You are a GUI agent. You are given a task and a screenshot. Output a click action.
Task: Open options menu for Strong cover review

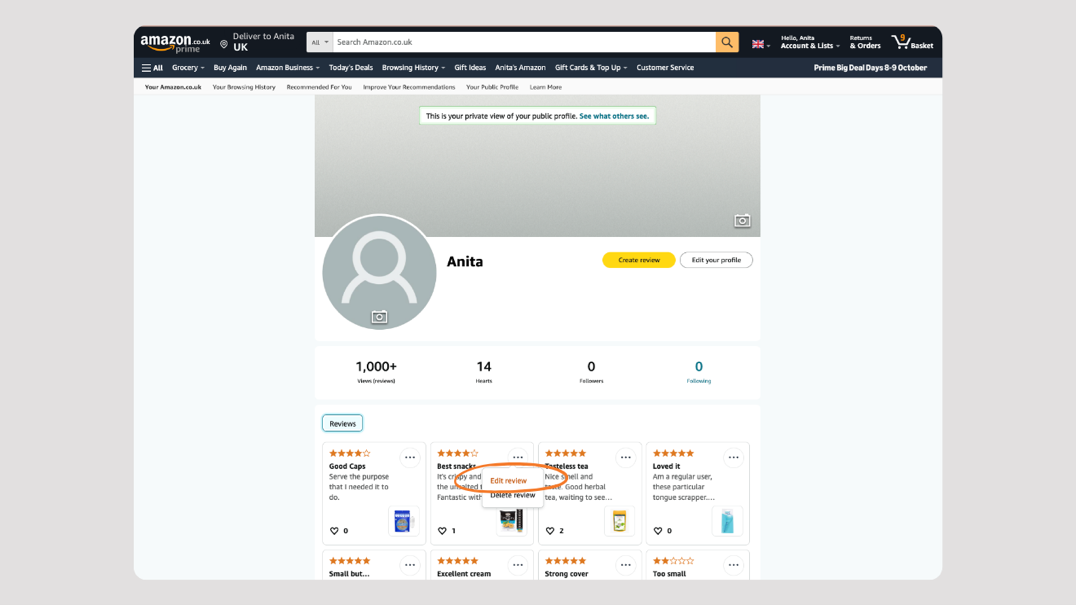click(x=626, y=565)
